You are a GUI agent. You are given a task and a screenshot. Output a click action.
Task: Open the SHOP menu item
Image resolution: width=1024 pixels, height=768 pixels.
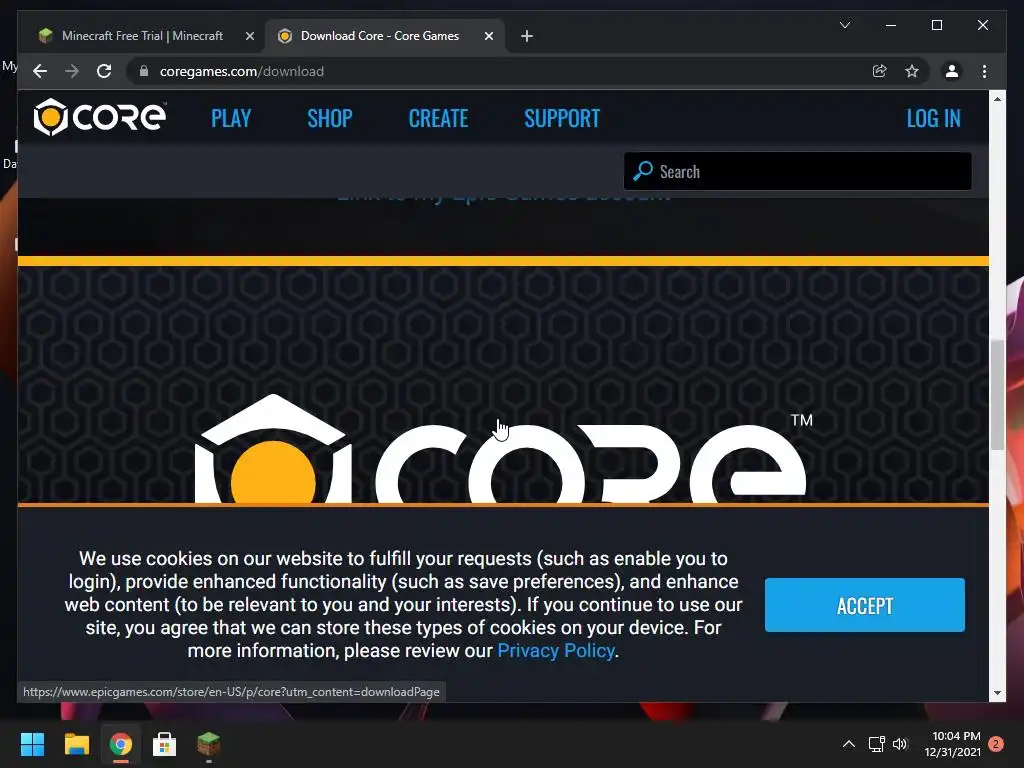click(x=330, y=118)
